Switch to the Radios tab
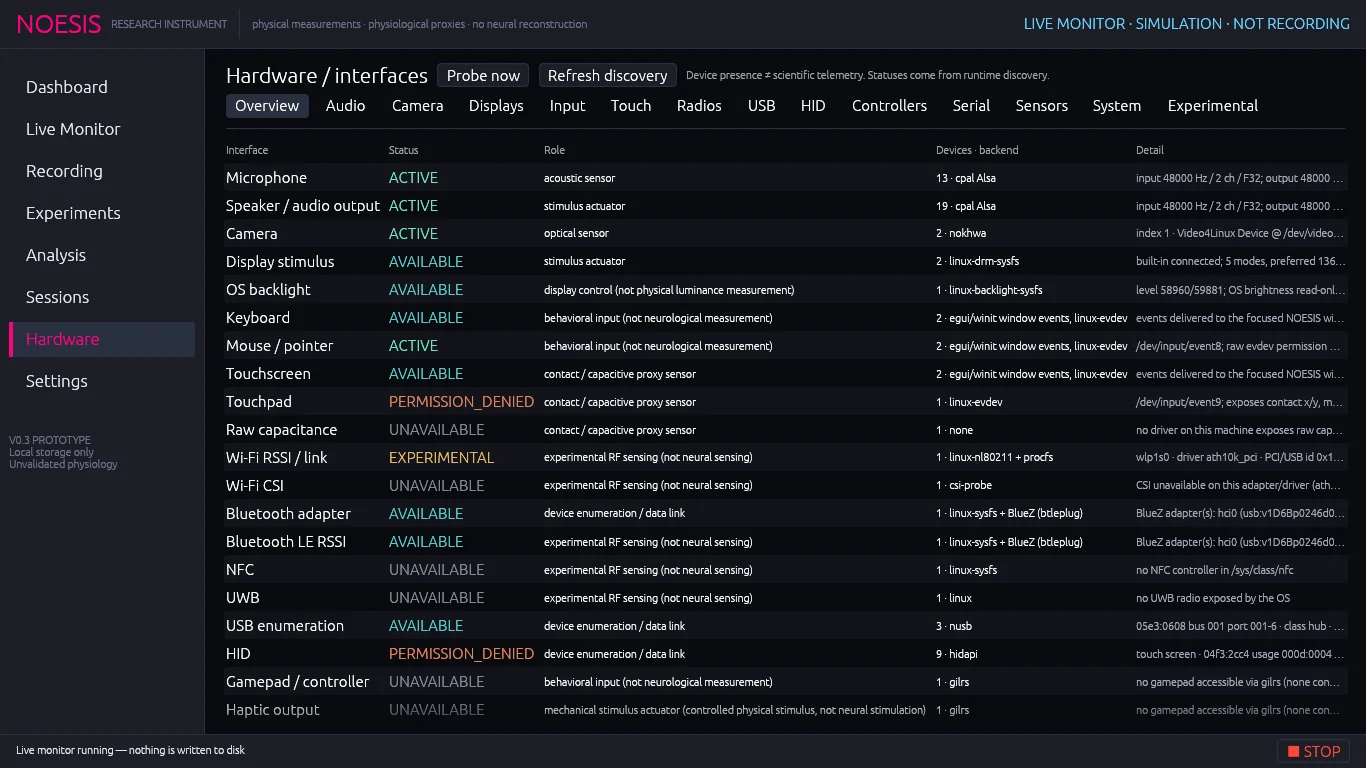1366x768 pixels. [x=699, y=105]
